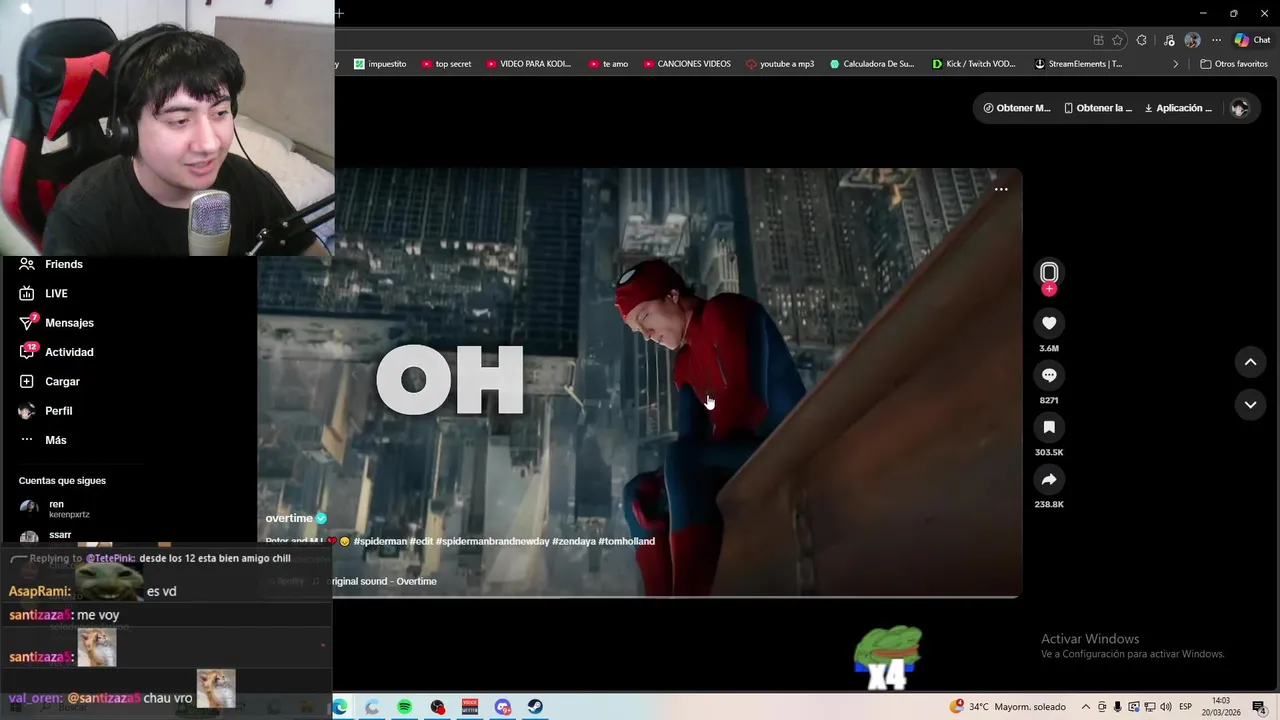Open the new browser tab plus button
1280x720 pixels.
click(x=339, y=13)
